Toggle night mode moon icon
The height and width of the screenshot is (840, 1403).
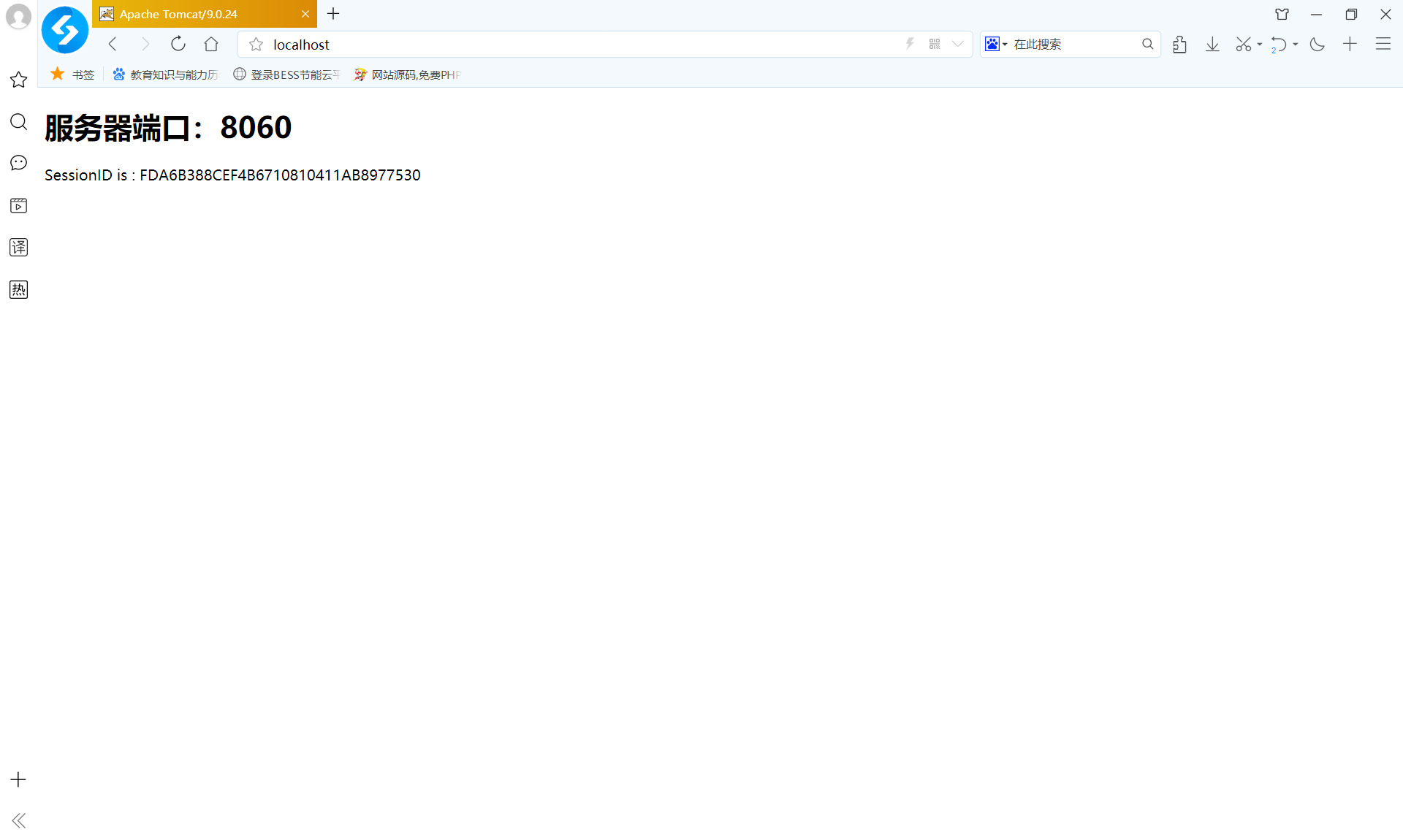coord(1318,44)
